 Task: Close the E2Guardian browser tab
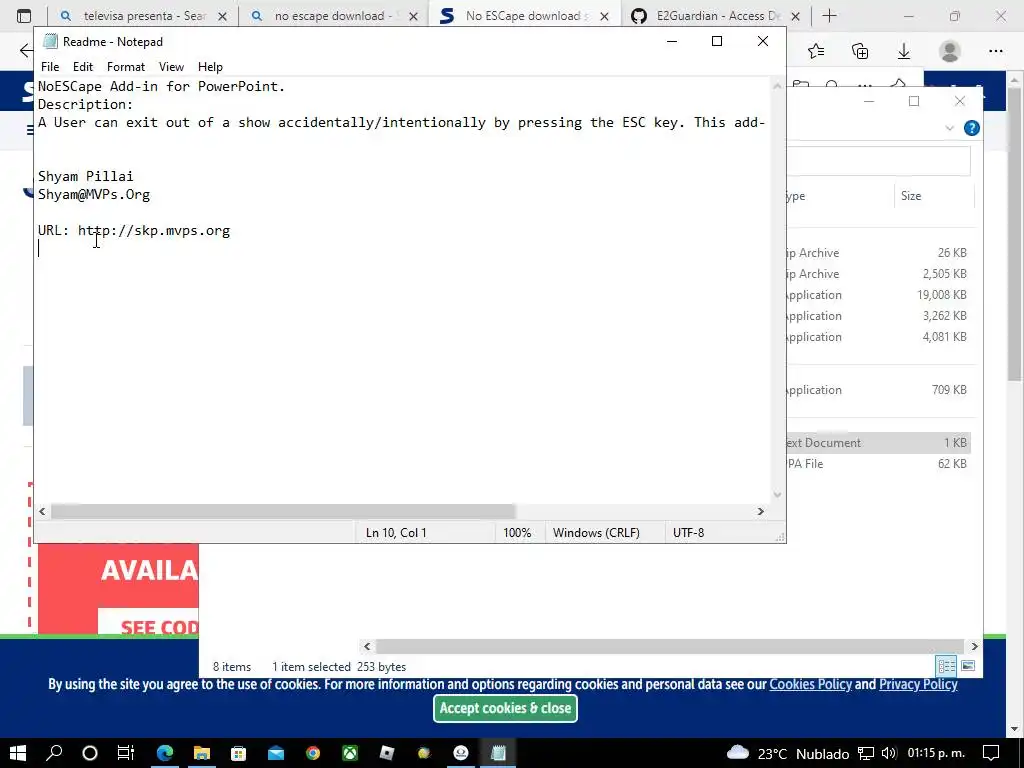795,16
